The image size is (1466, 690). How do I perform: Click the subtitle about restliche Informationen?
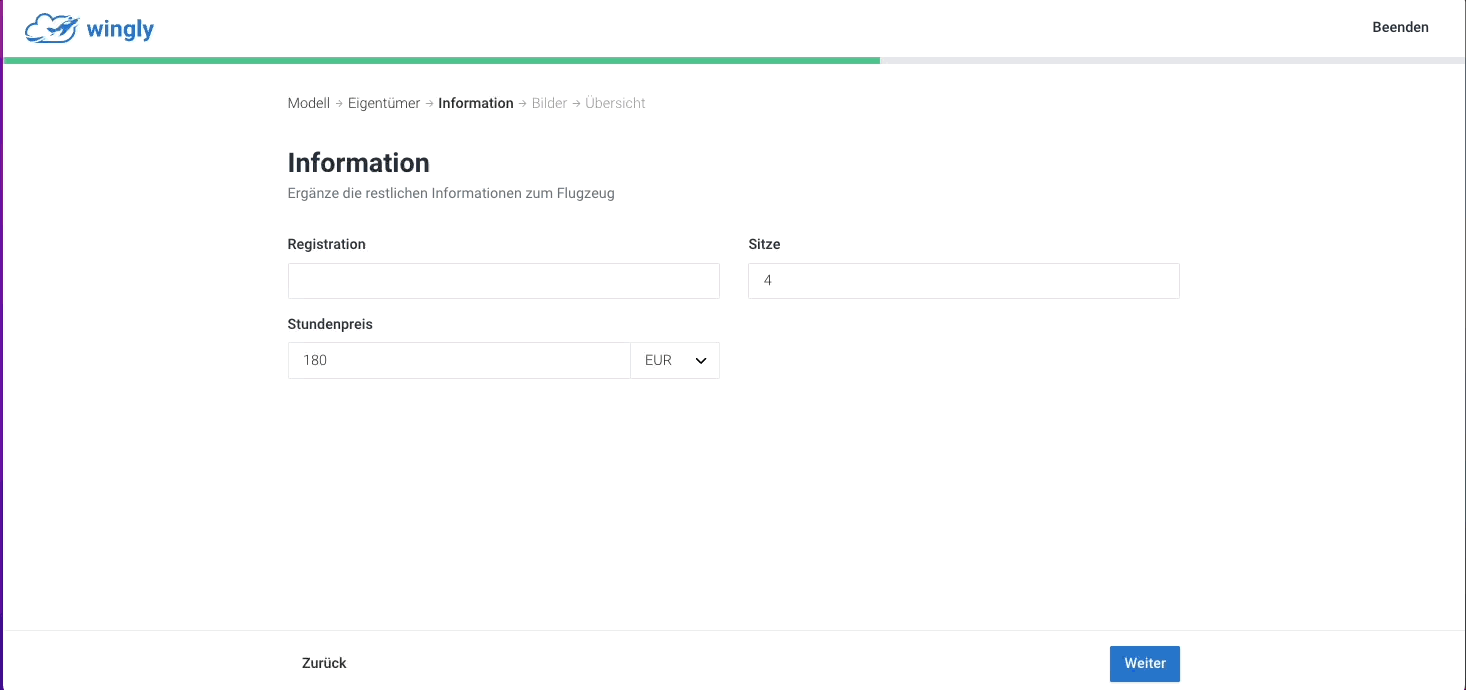coord(451,193)
